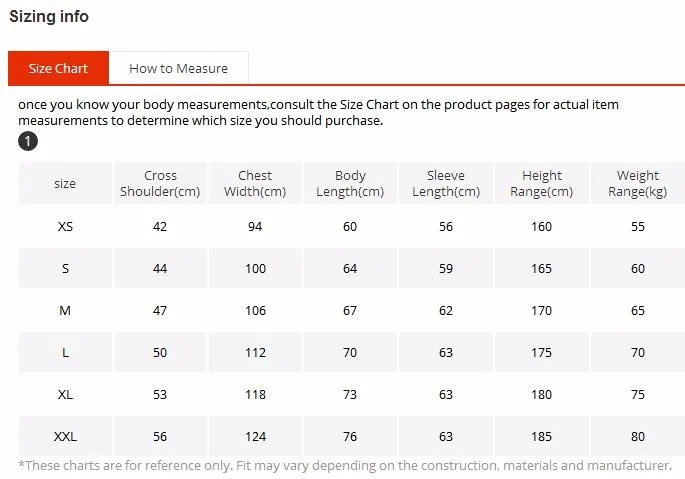685x479 pixels.
Task: Select the XL size row label
Action: (65, 395)
